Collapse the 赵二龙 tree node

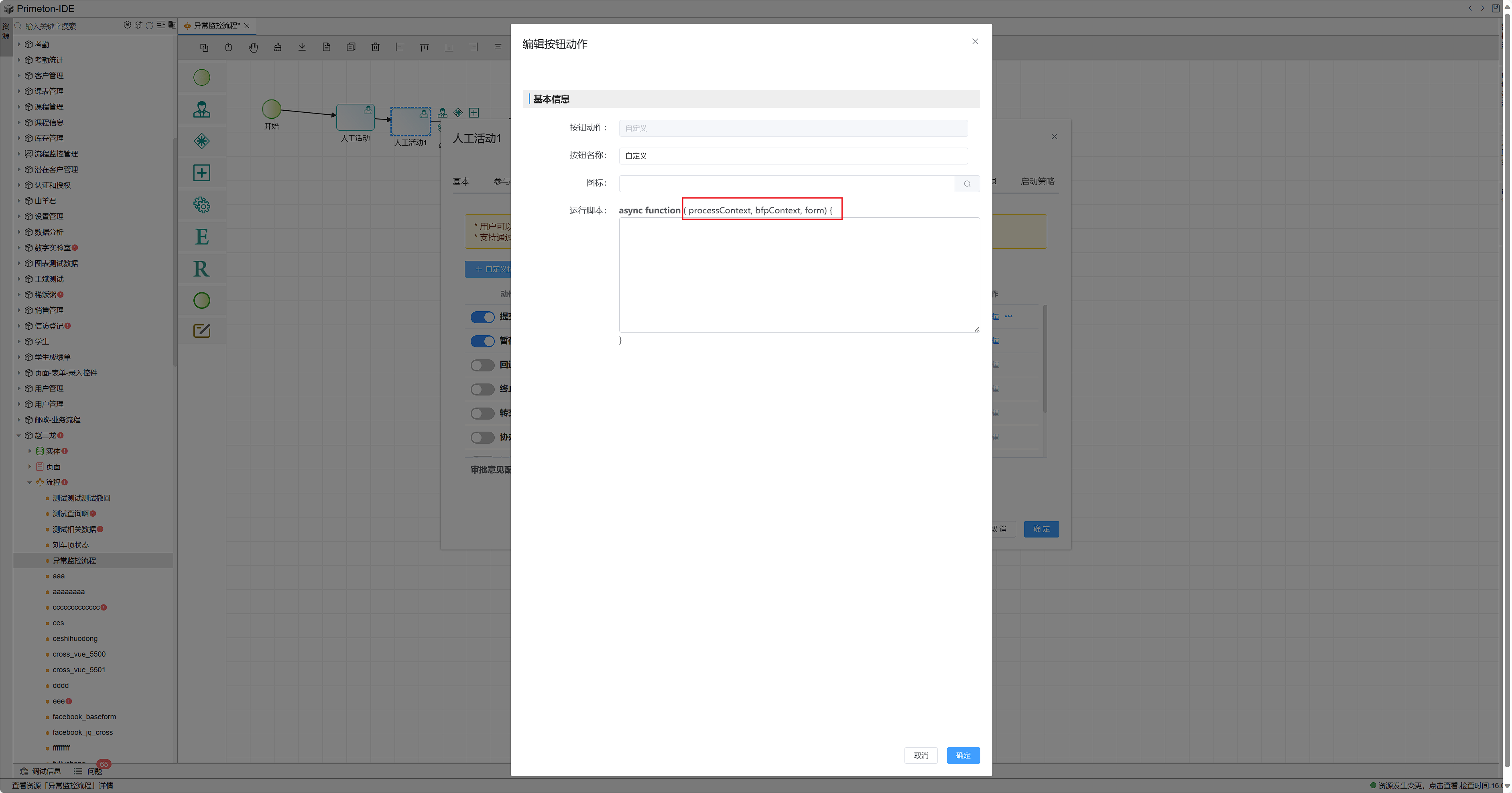(19, 436)
